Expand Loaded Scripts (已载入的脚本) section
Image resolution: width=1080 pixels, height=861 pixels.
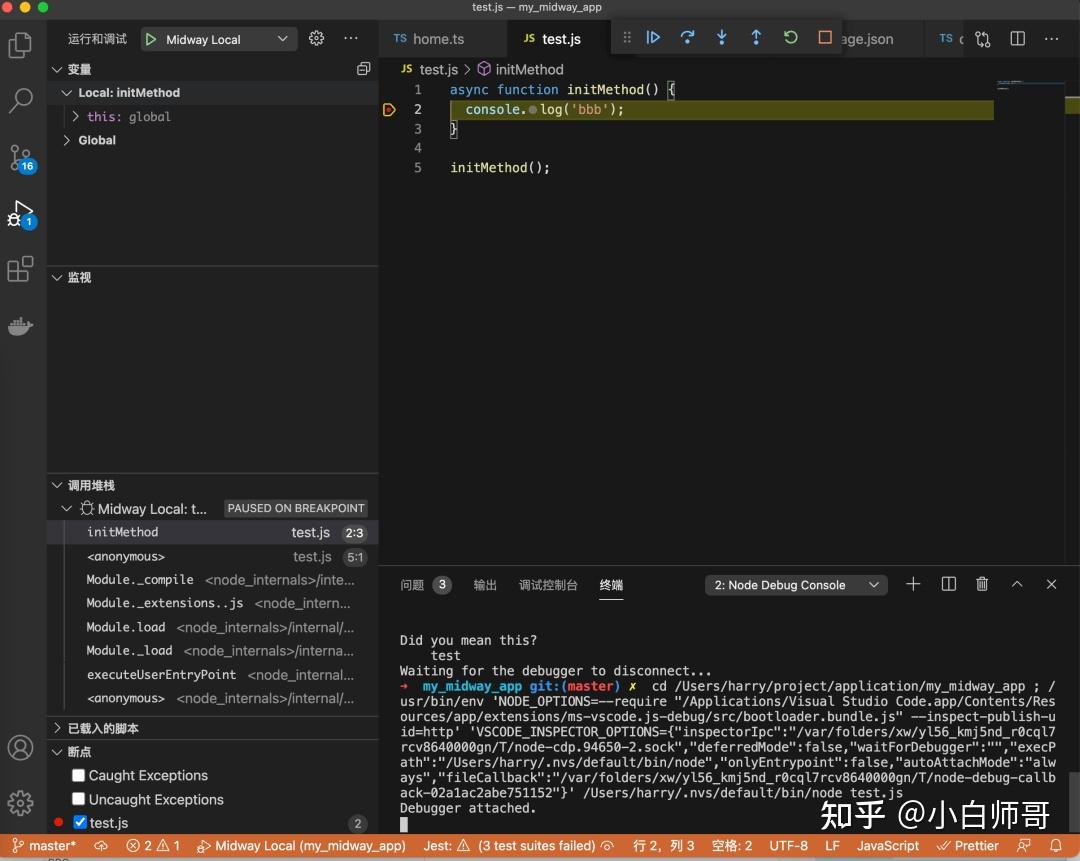(x=214, y=728)
